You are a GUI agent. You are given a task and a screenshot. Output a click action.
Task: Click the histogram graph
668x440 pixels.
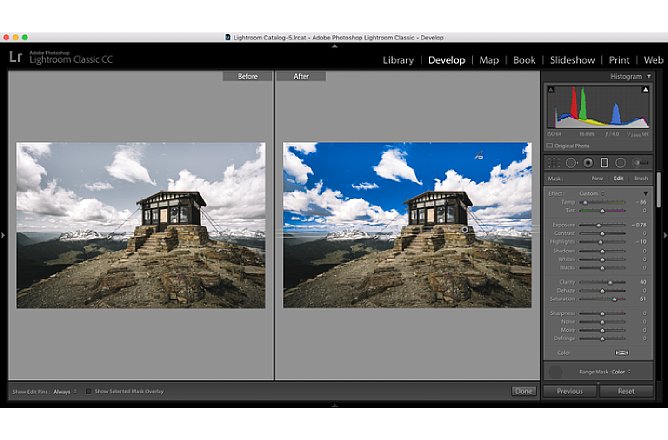[598, 107]
